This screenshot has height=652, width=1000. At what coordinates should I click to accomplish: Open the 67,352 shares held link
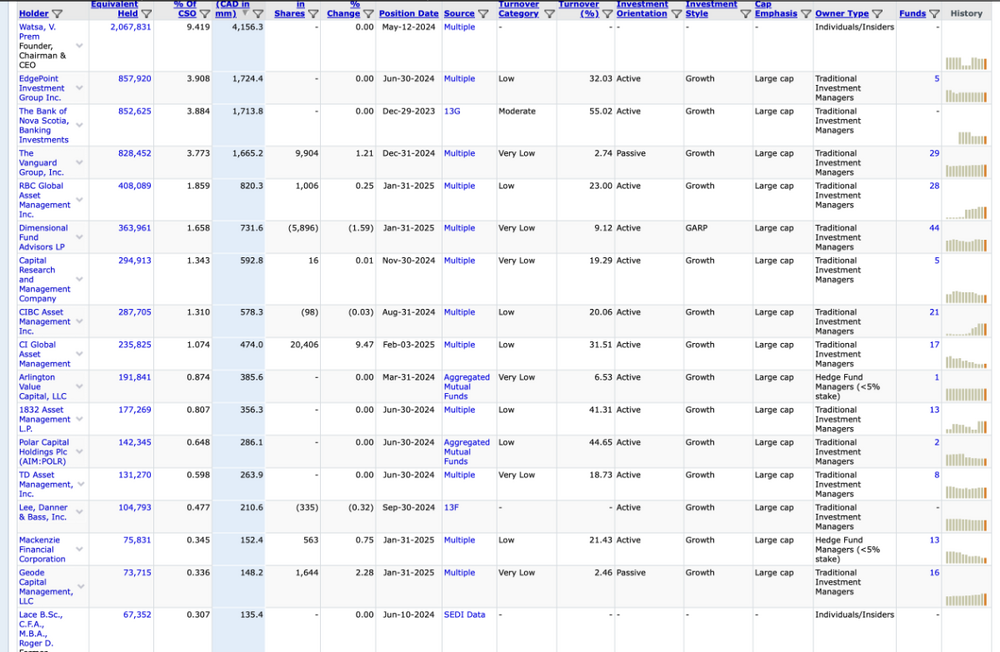(x=137, y=615)
